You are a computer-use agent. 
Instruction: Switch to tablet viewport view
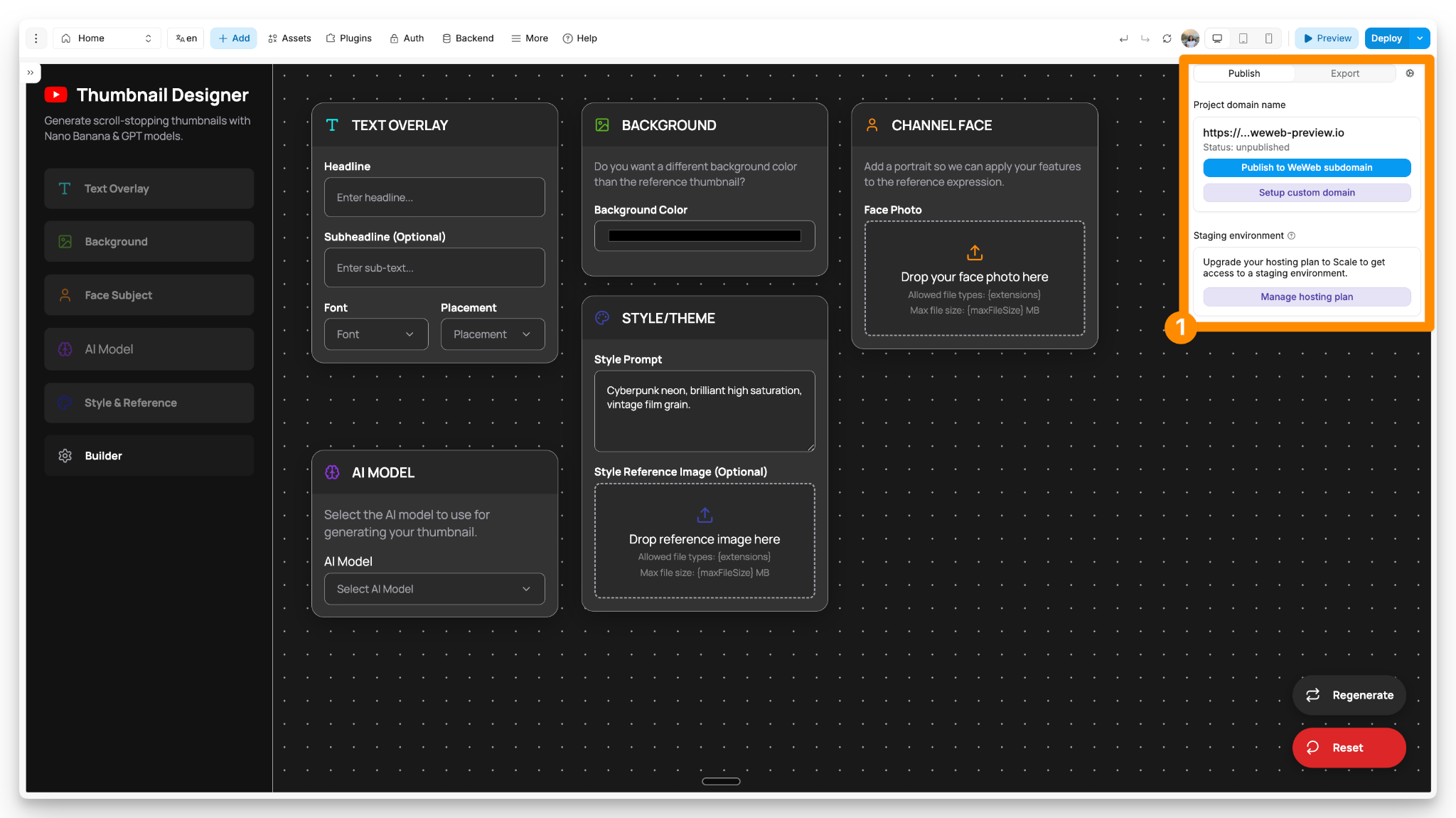[1243, 38]
